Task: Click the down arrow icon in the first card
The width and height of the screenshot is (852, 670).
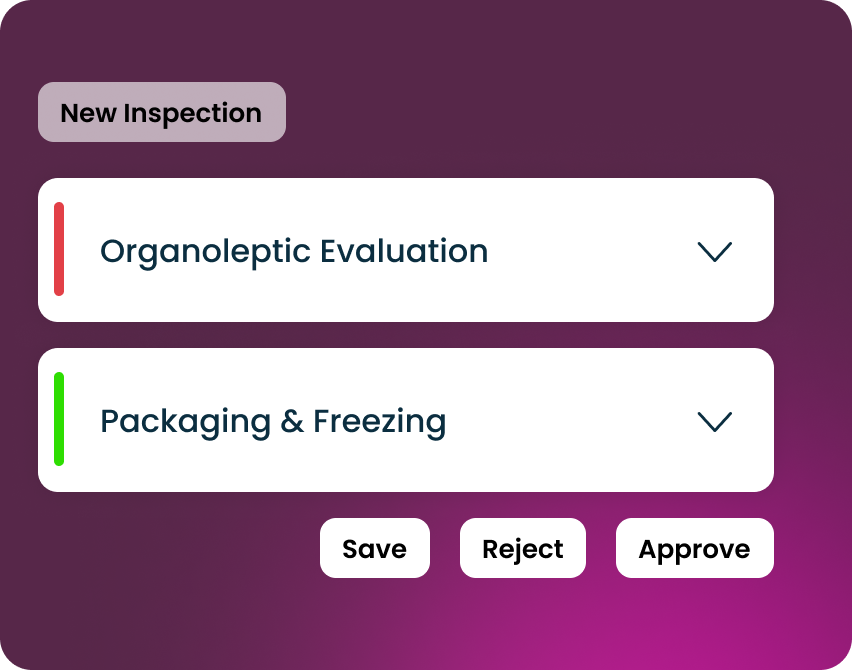Action: (x=714, y=251)
